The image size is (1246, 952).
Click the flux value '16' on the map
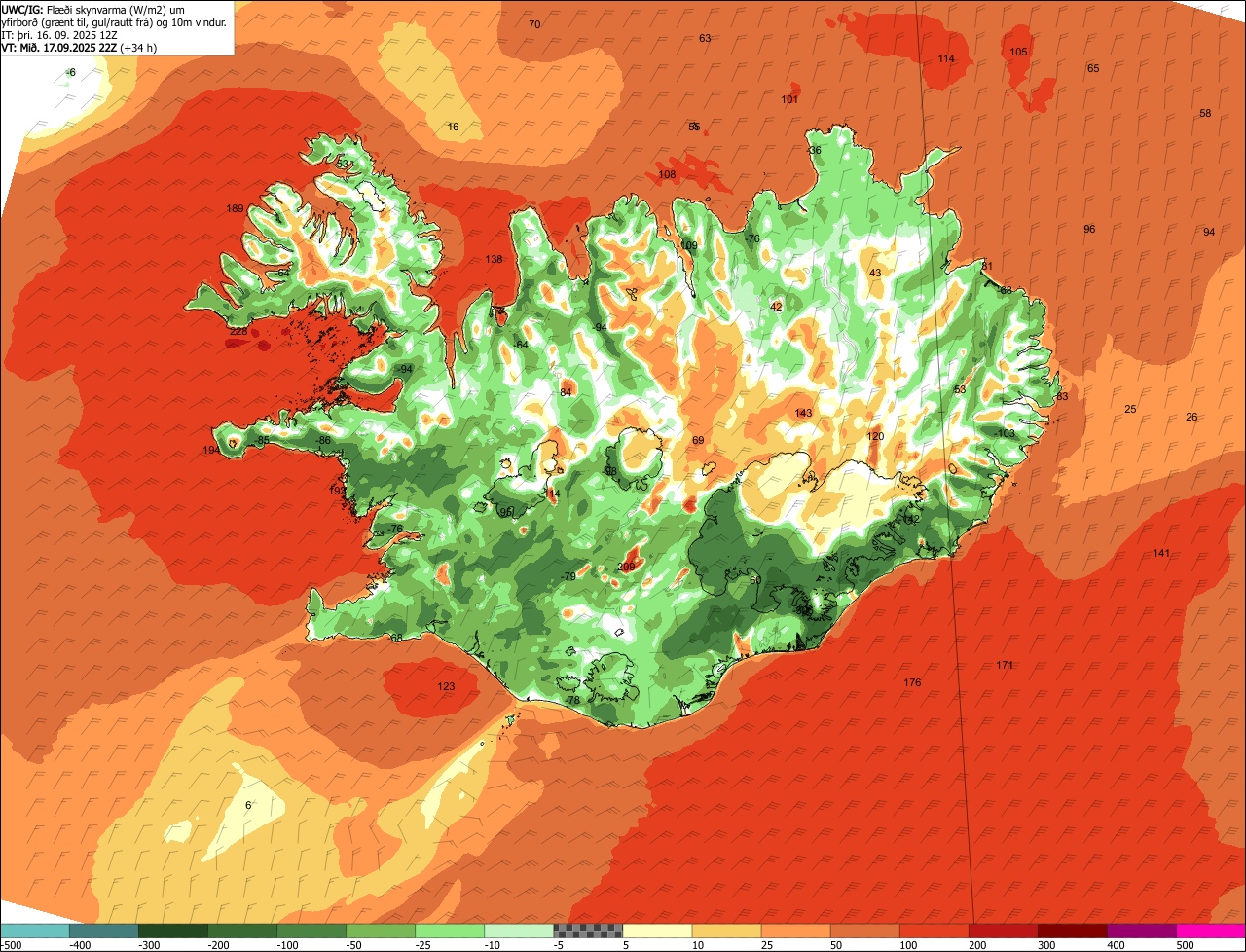[453, 128]
